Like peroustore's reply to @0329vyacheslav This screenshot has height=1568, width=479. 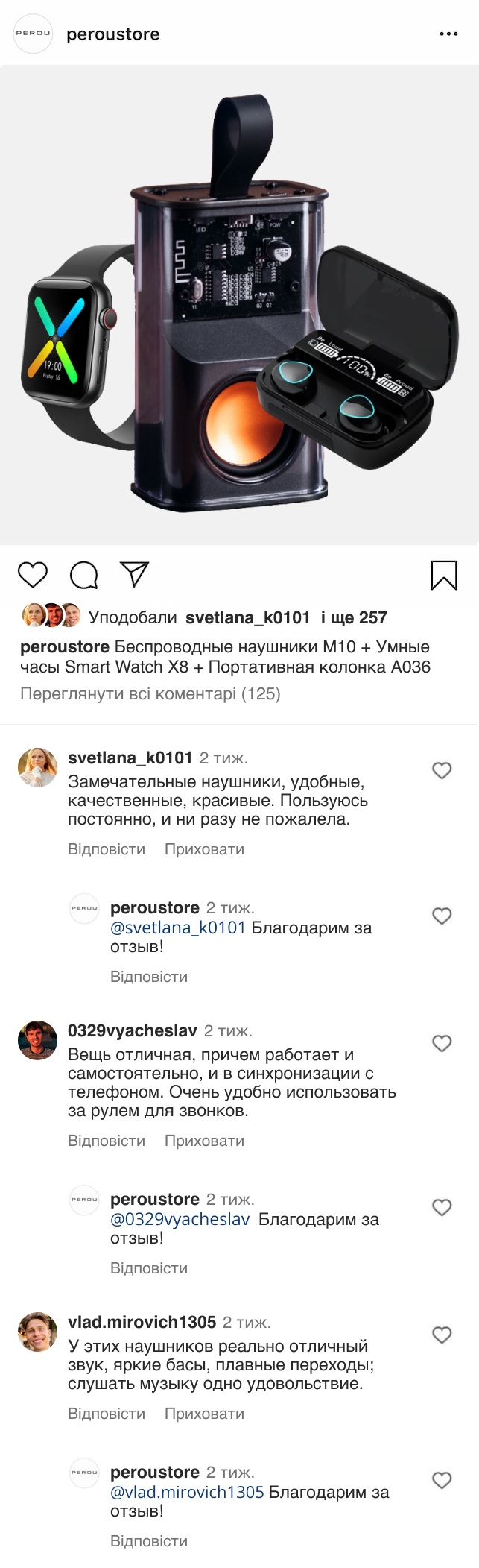(442, 1207)
